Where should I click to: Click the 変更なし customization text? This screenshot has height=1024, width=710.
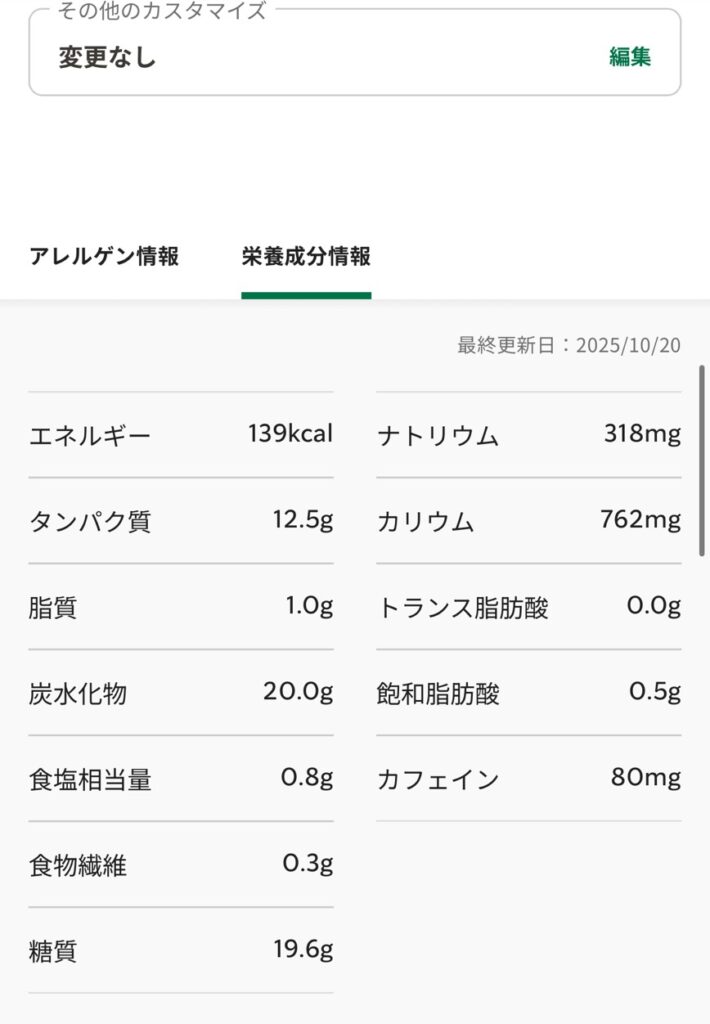click(108, 57)
